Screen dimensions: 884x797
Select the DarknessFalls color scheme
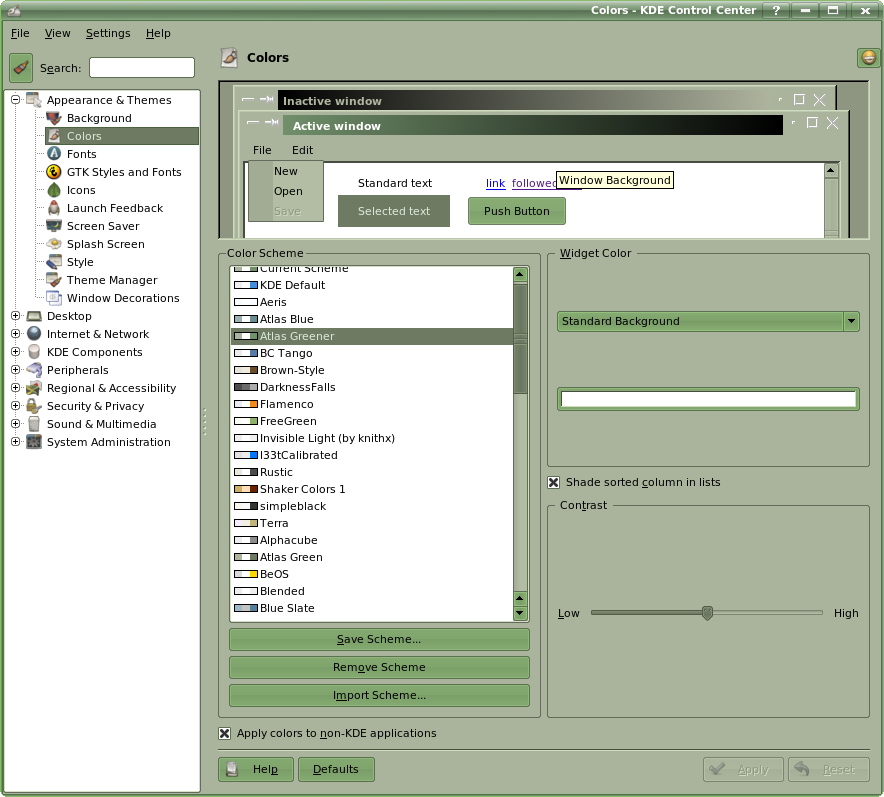[372, 387]
